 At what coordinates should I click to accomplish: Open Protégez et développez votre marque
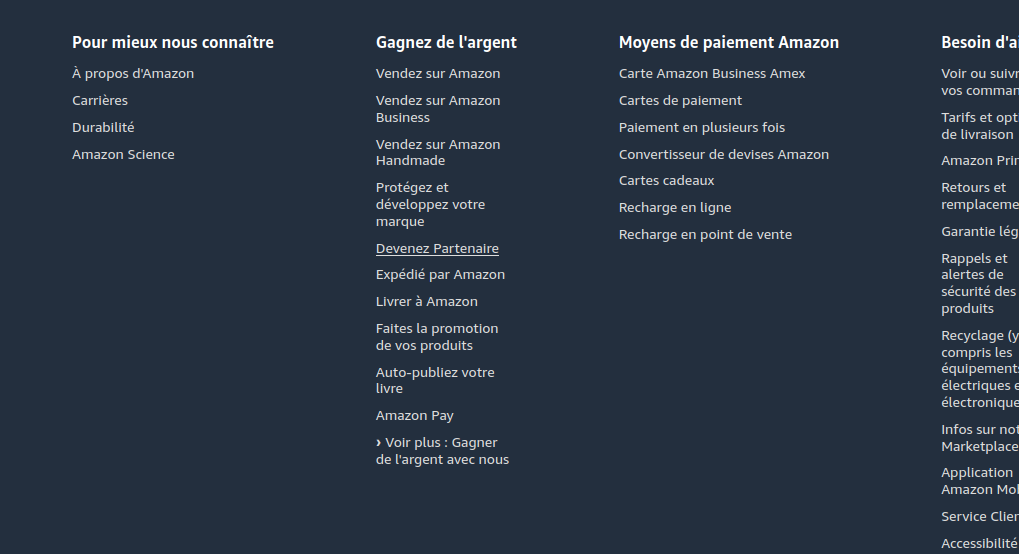pyautogui.click(x=430, y=204)
